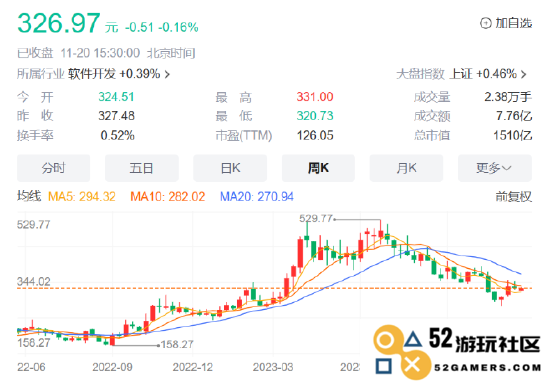
Task: Click the 均线 label above the chart
Action: (29, 196)
